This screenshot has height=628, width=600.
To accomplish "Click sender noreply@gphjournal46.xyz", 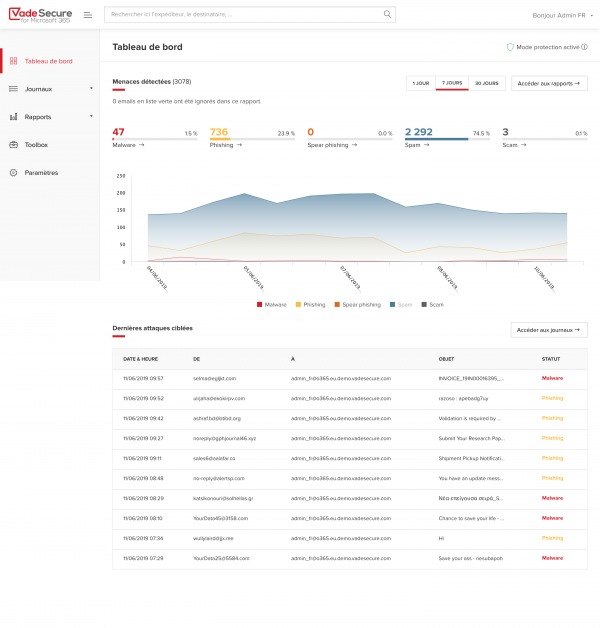I will 224,439.
